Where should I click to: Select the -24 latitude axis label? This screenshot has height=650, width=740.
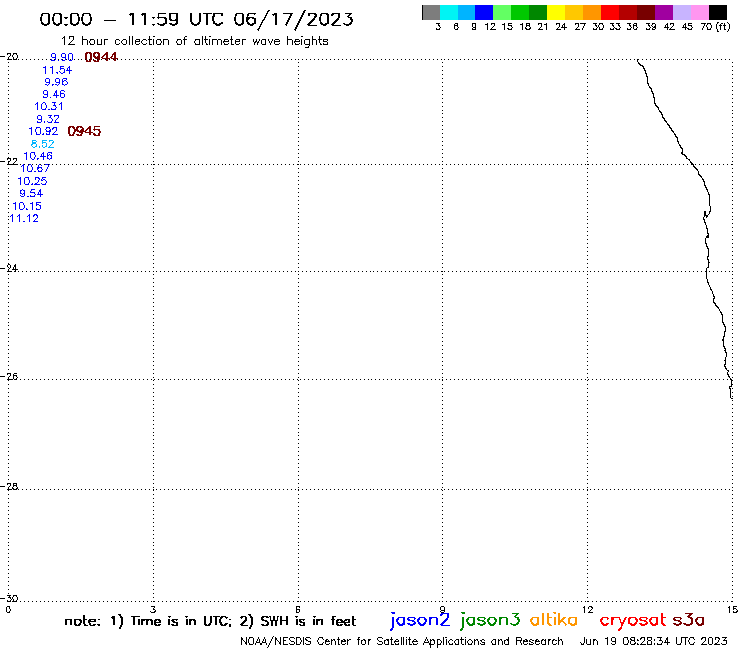tap(9, 268)
